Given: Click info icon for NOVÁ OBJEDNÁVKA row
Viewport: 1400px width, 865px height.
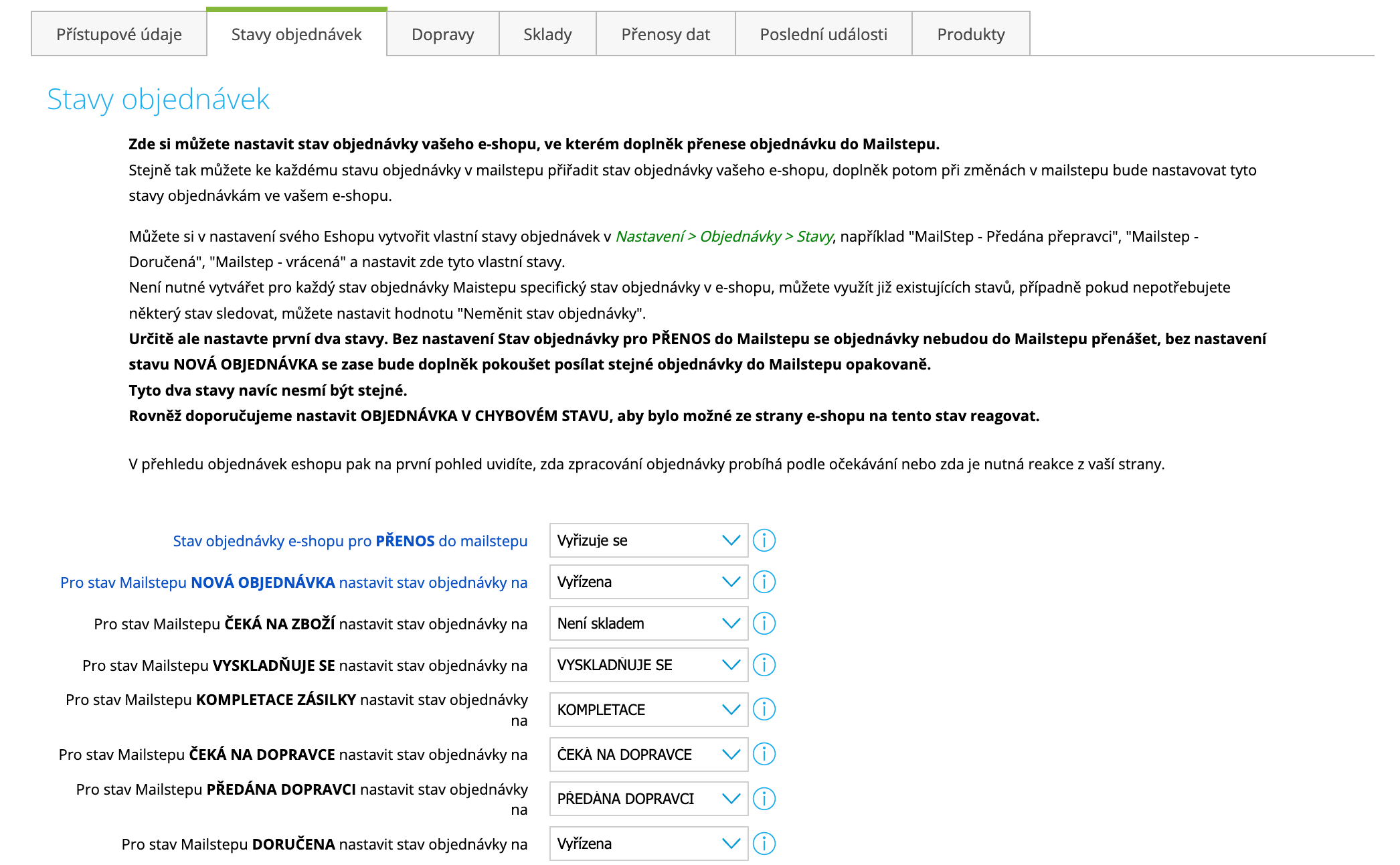Looking at the screenshot, I should (764, 582).
